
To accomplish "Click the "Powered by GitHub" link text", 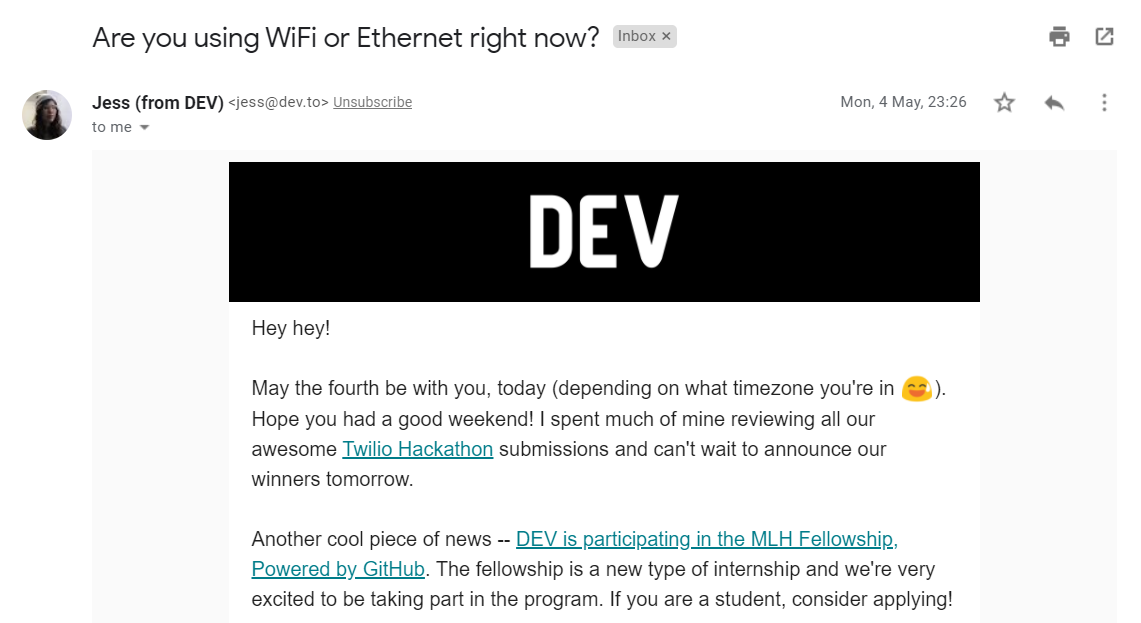I will [x=338, y=569].
